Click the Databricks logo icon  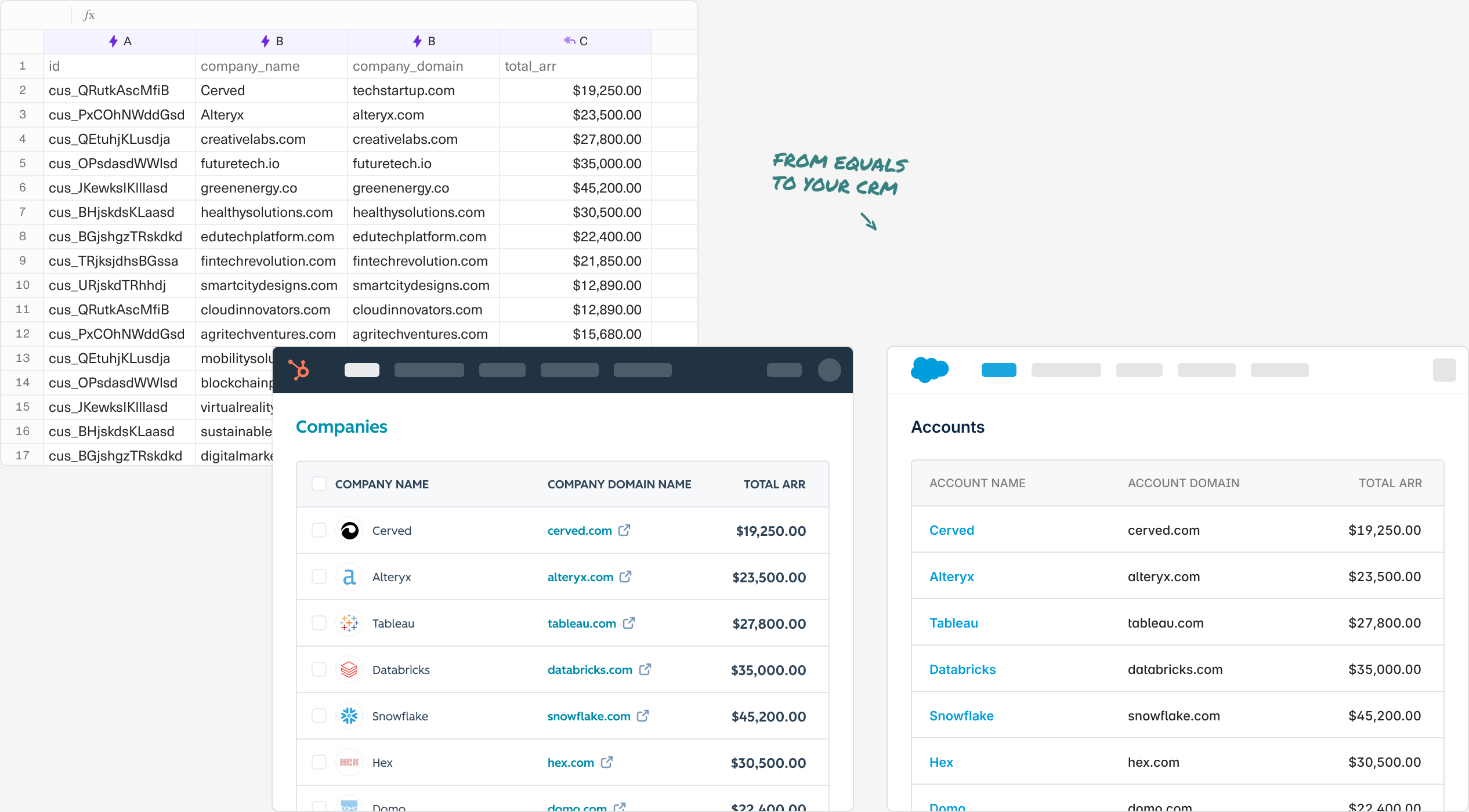click(x=349, y=669)
